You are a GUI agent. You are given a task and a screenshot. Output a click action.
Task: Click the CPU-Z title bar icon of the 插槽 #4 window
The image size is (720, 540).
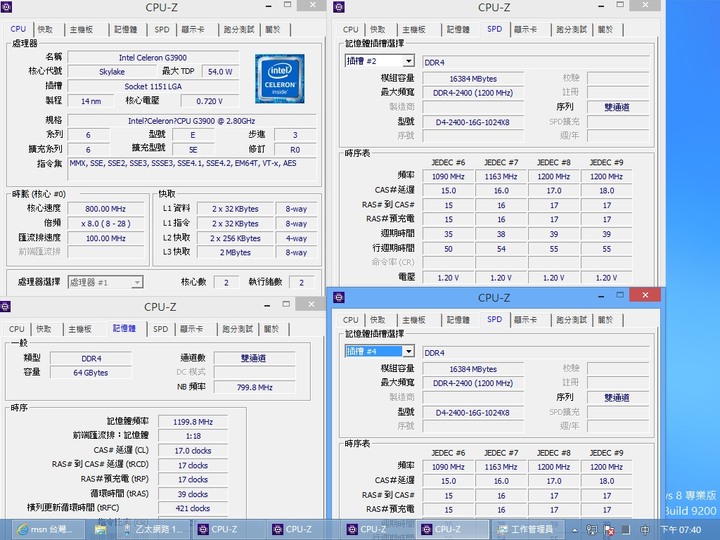[339, 298]
